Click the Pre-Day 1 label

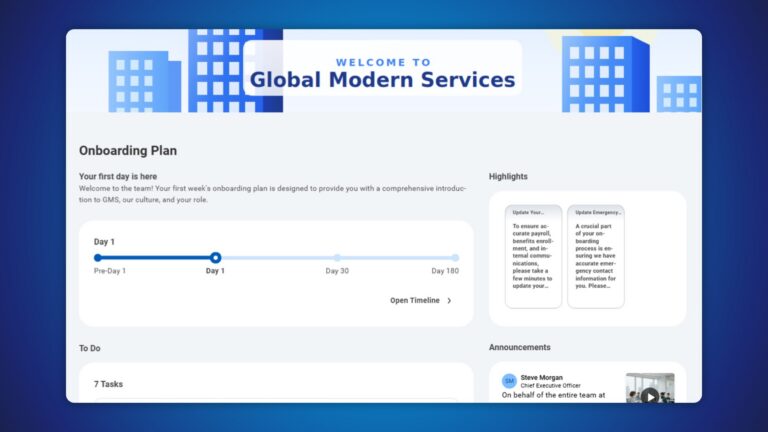pos(110,271)
